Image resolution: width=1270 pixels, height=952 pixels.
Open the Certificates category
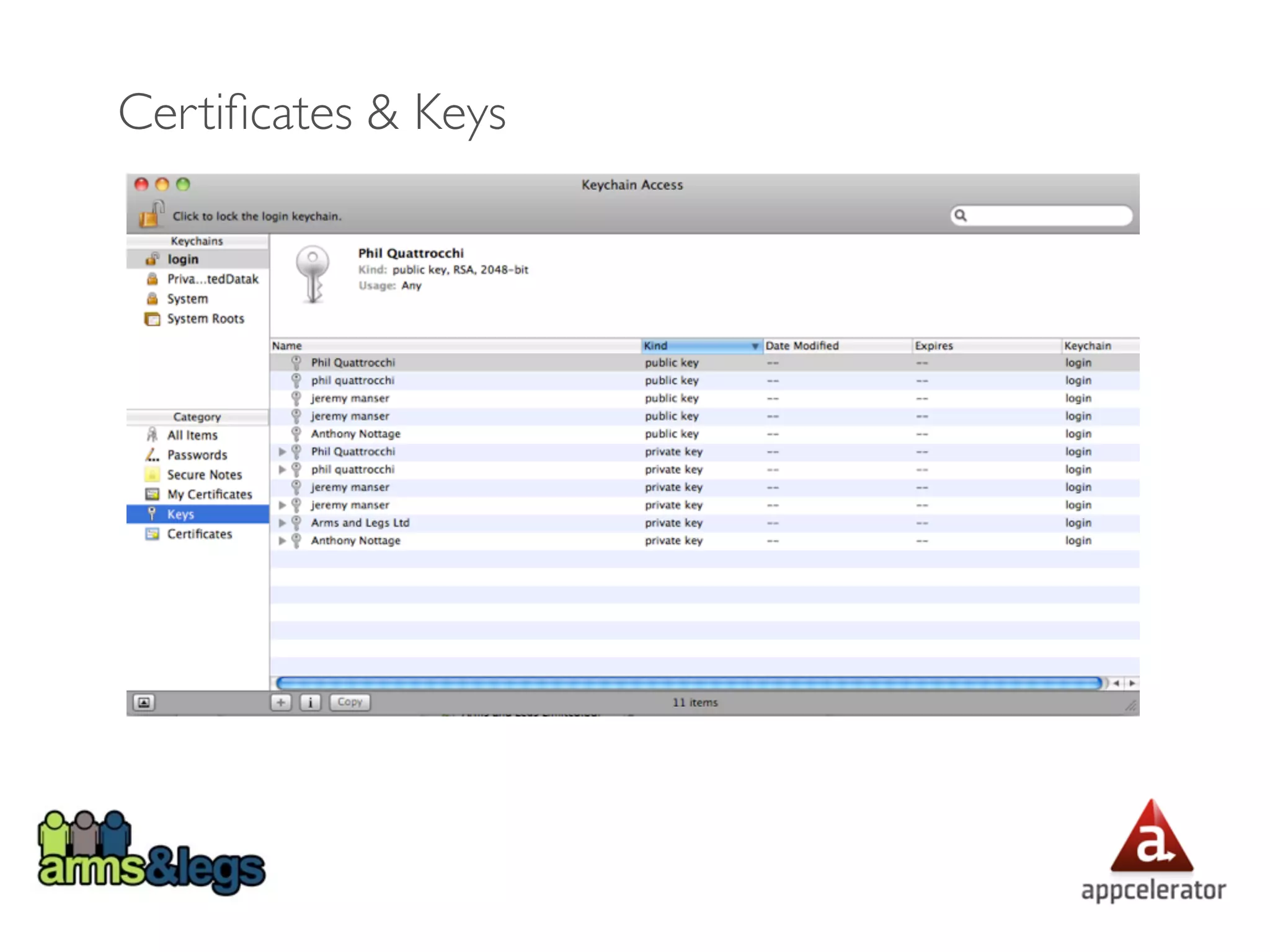point(199,534)
